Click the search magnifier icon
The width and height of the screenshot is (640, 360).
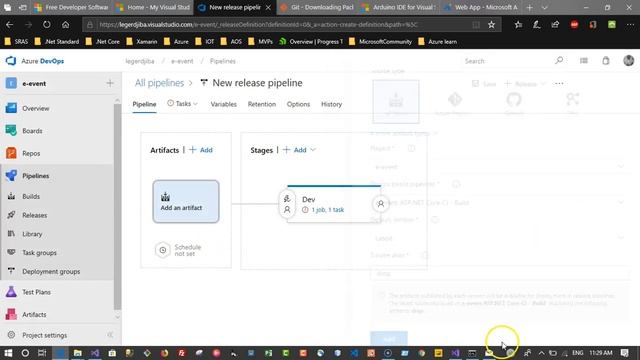pyautogui.click(x=559, y=60)
